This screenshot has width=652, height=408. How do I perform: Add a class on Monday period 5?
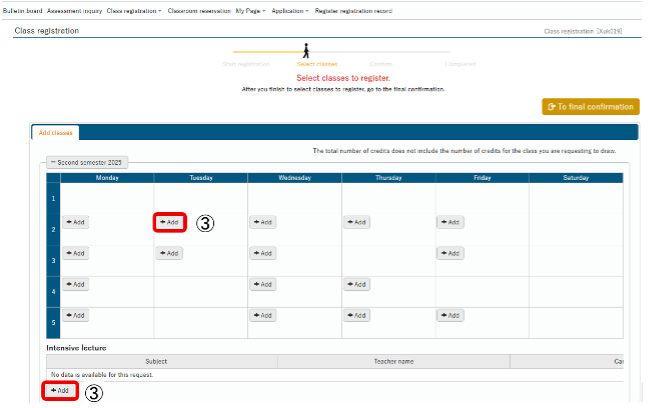75,315
